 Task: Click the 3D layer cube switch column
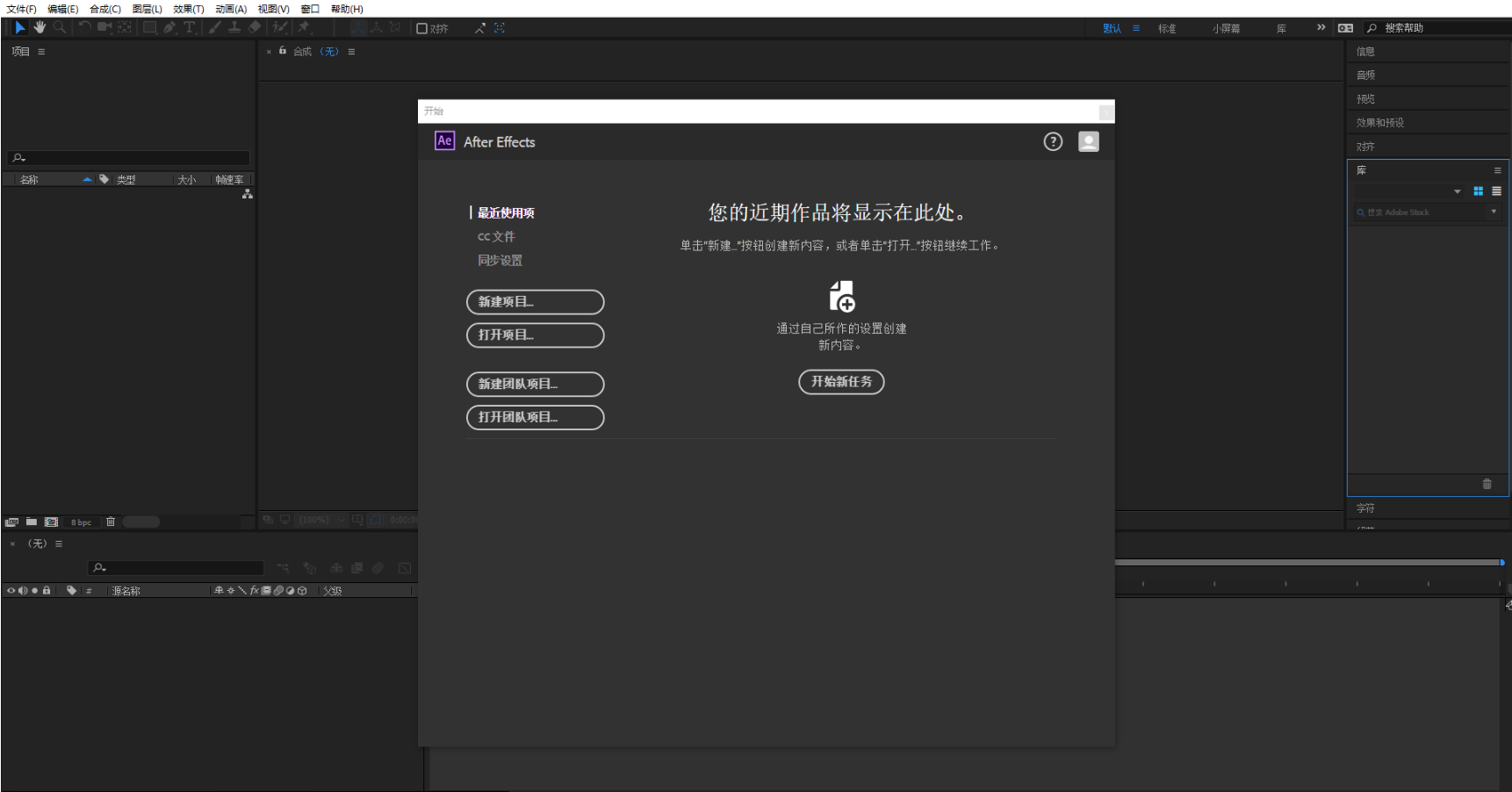[302, 591]
